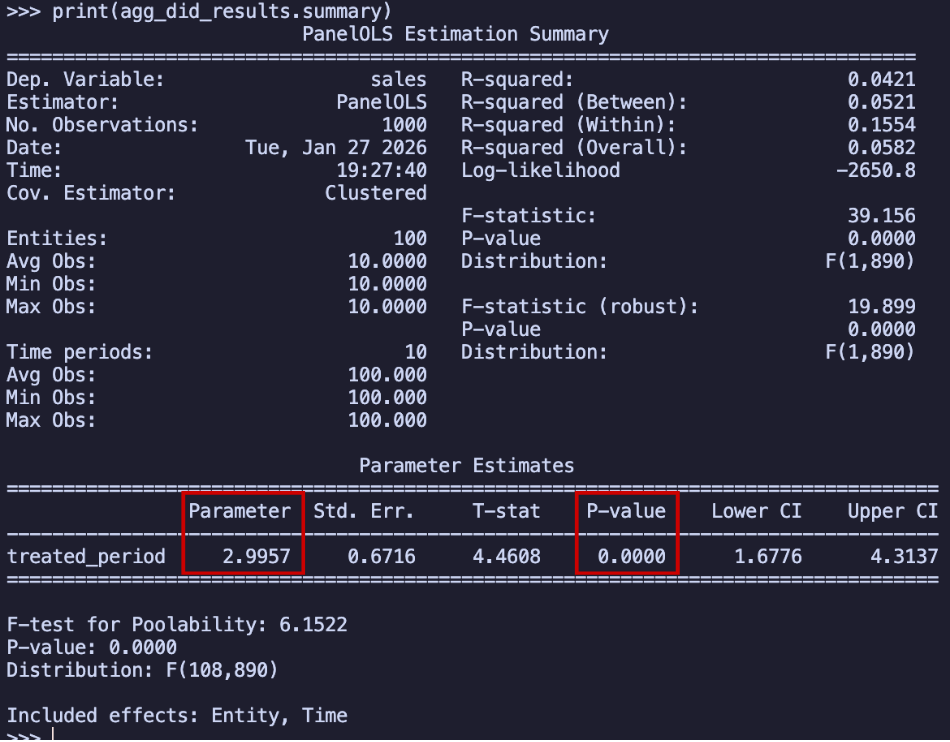
Task: Select the date Tue, Jan 27 2026
Action: tap(335, 148)
